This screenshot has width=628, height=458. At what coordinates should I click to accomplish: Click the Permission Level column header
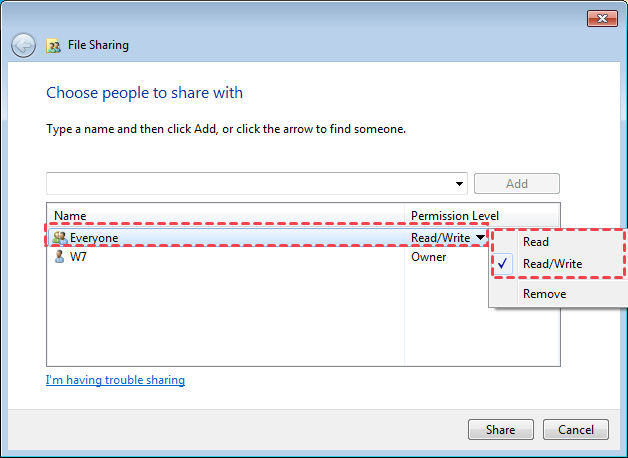(x=455, y=216)
